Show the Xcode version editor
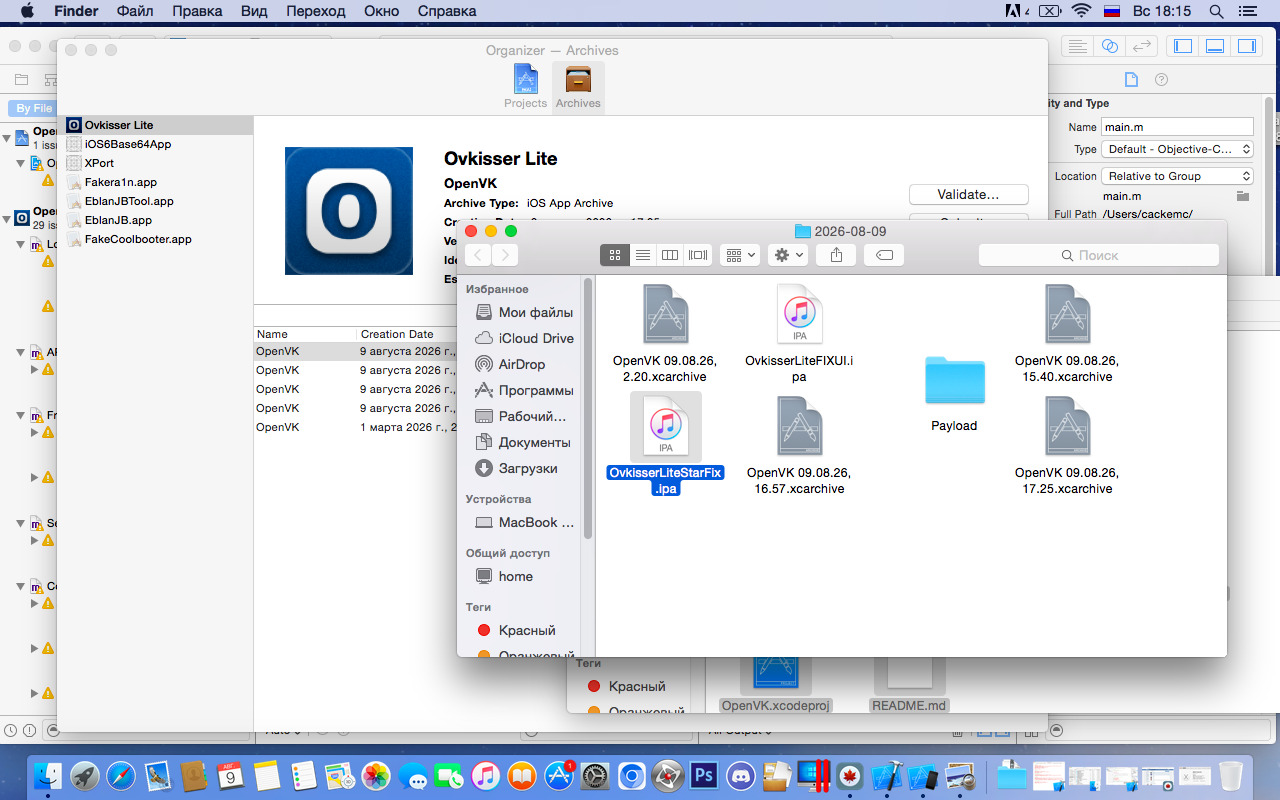The width and height of the screenshot is (1280, 800). 1142,47
